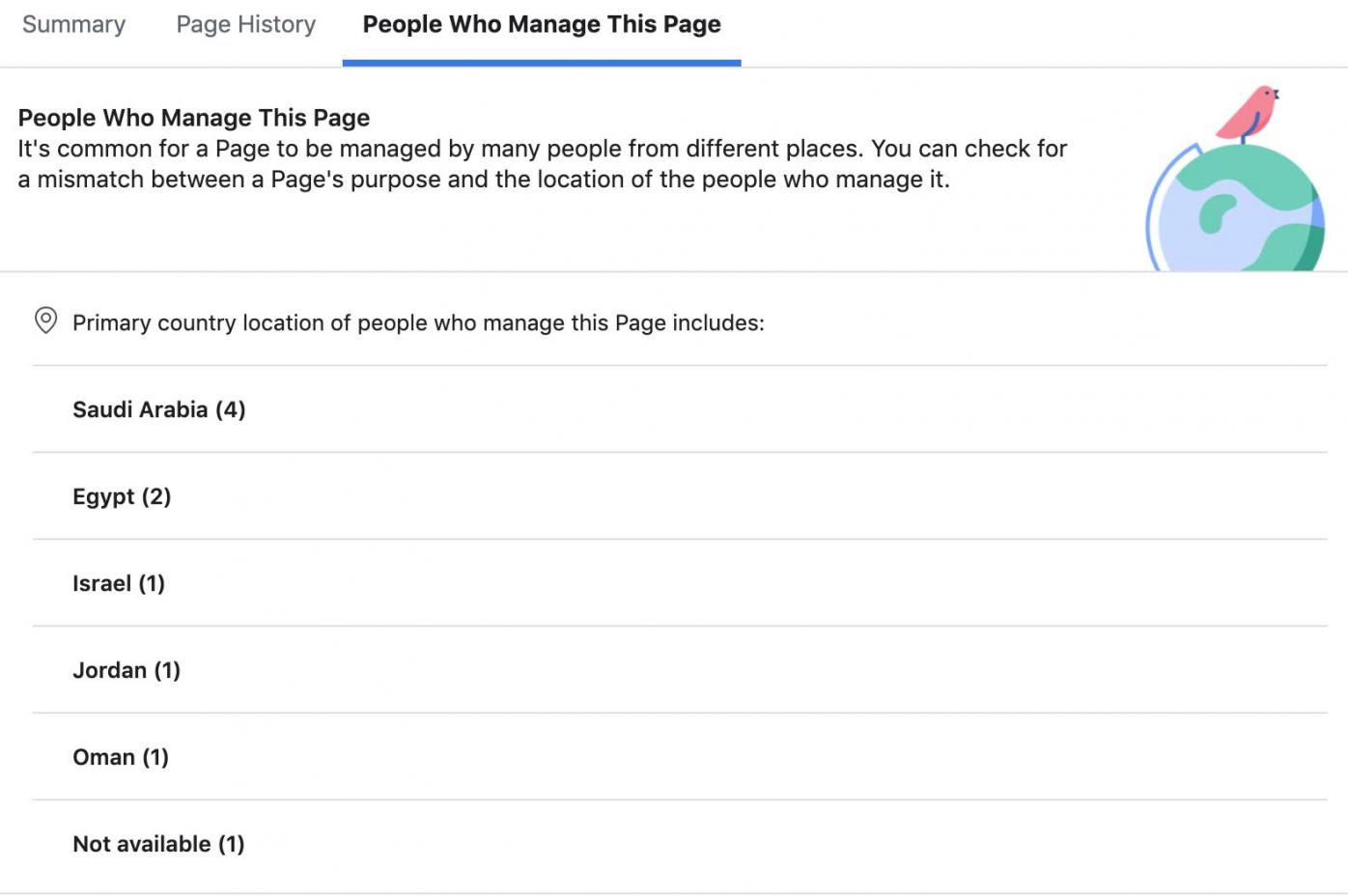
Task: Select the Egypt country name
Action: pos(103,496)
